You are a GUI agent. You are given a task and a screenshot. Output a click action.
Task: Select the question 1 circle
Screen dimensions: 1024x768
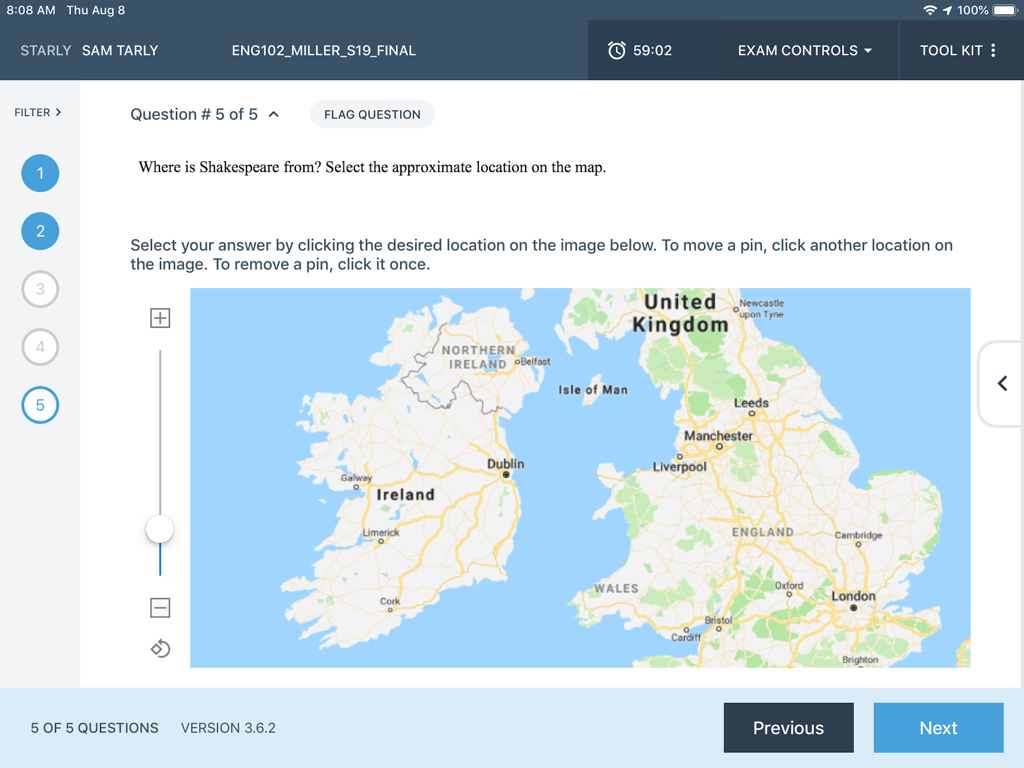click(x=40, y=173)
